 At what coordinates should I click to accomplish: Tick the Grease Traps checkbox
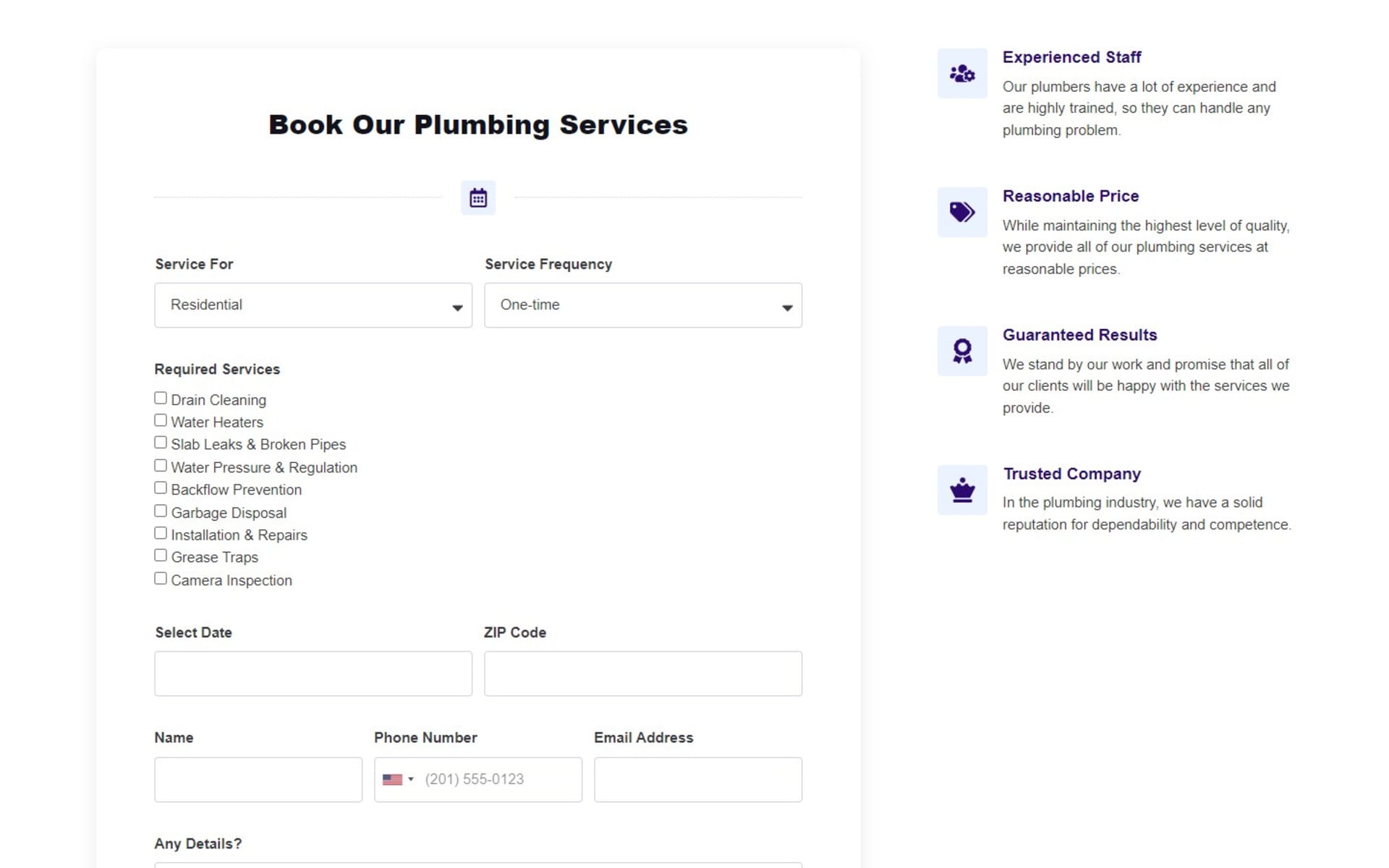161,556
